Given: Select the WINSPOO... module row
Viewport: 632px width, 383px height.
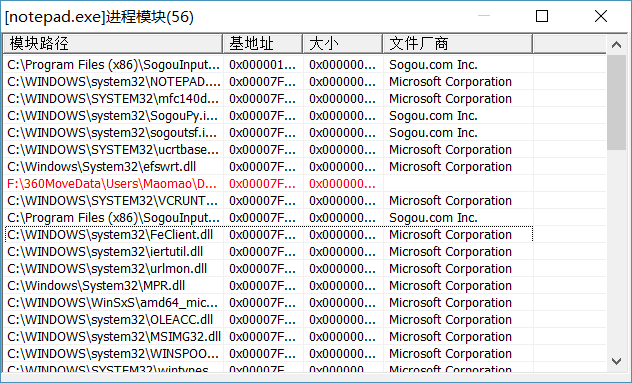Looking at the screenshot, I should pyautogui.click(x=268, y=354).
